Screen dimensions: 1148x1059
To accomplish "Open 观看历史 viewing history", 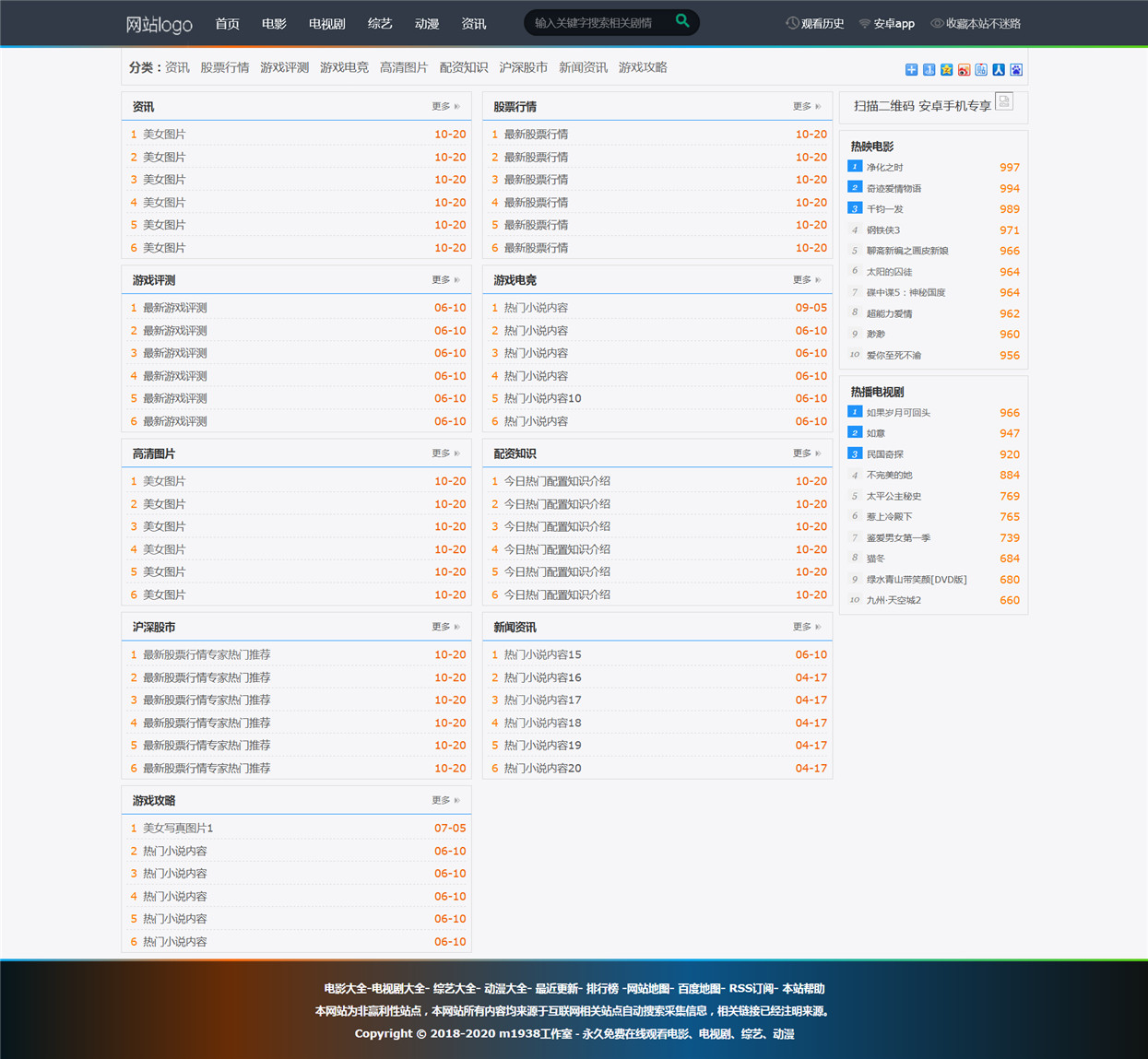I will [x=815, y=23].
